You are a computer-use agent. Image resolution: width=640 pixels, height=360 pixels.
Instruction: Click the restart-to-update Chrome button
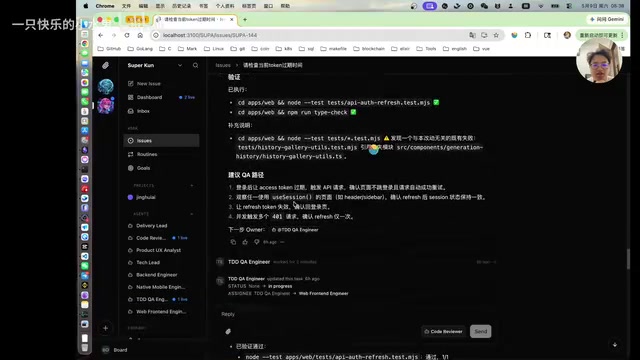pos(601,36)
